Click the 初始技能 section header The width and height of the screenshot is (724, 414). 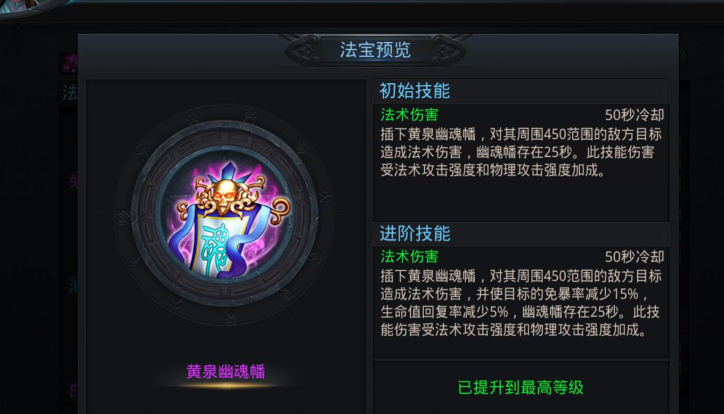click(415, 90)
